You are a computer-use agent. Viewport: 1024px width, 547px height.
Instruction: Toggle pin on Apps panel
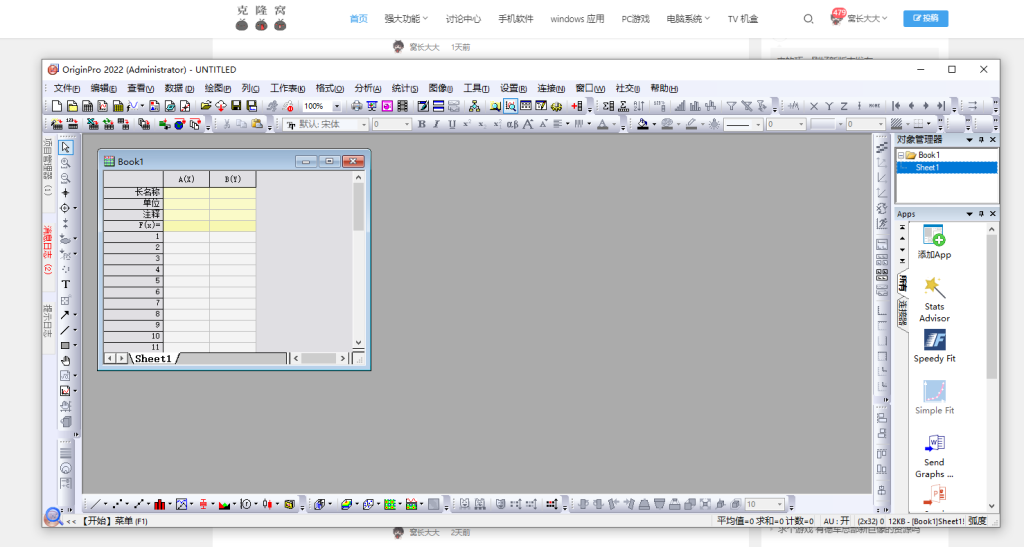click(981, 214)
